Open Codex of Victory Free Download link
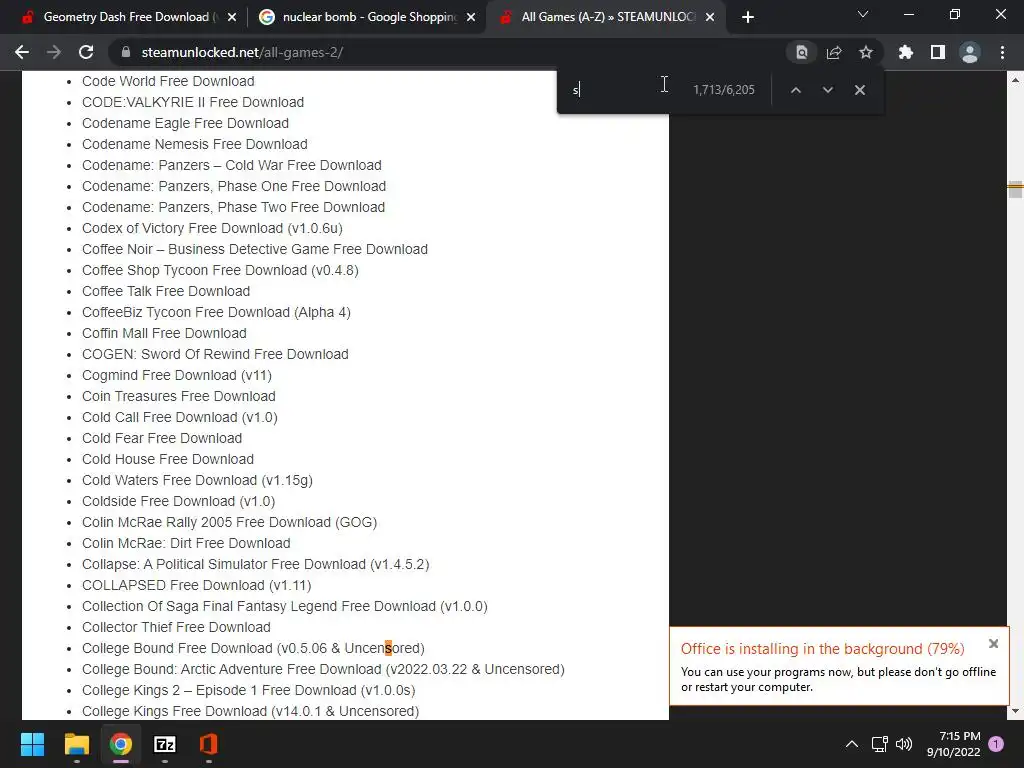 pyautogui.click(x=212, y=228)
